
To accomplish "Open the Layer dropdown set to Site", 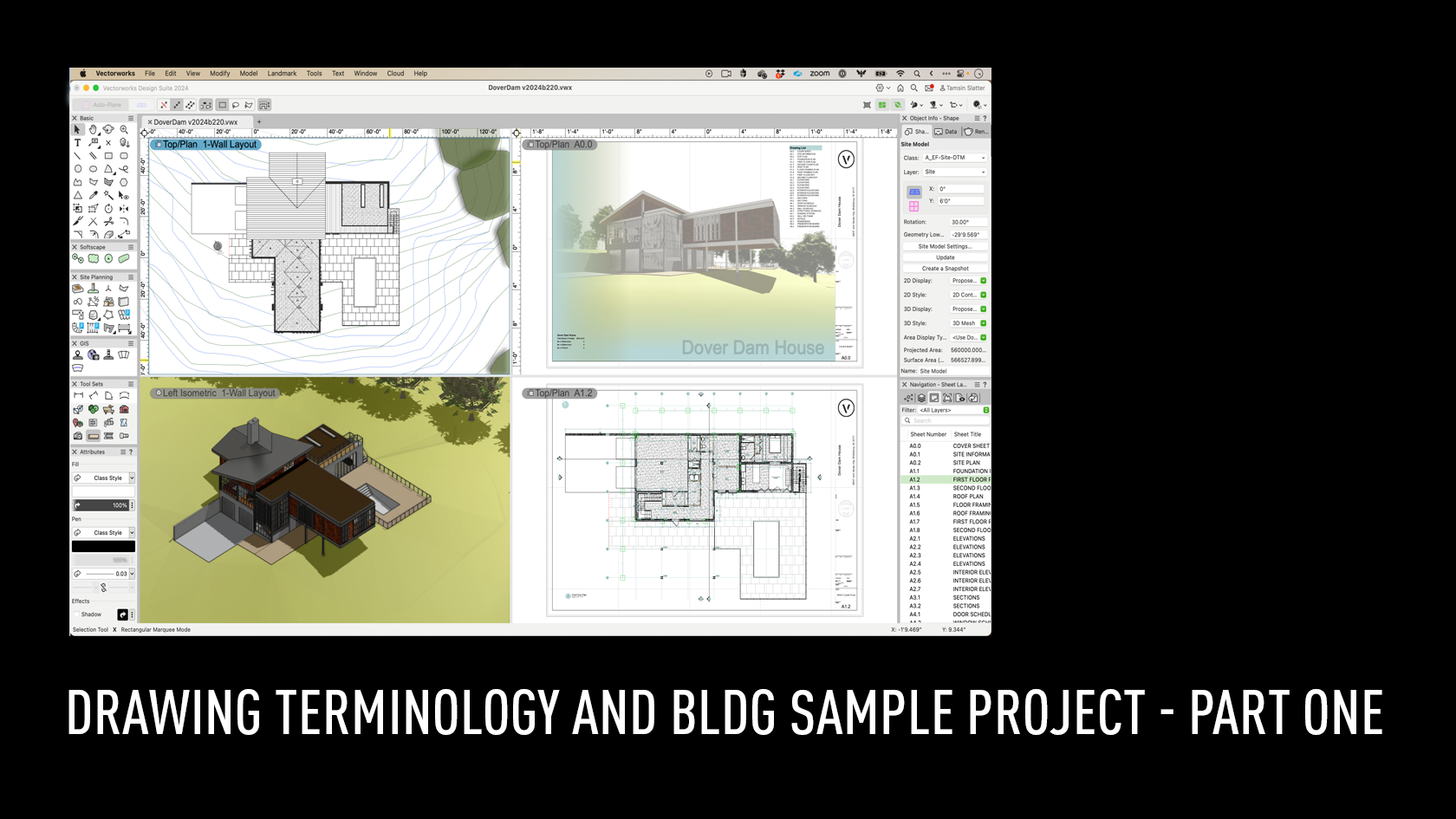I will [x=954, y=172].
